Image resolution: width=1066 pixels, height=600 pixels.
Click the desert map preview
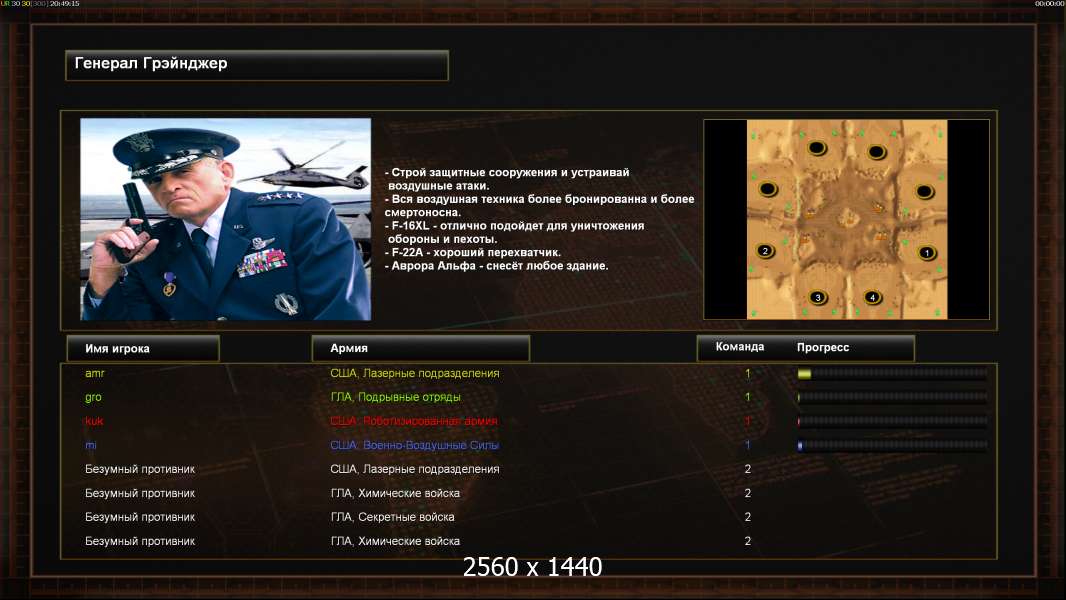846,219
